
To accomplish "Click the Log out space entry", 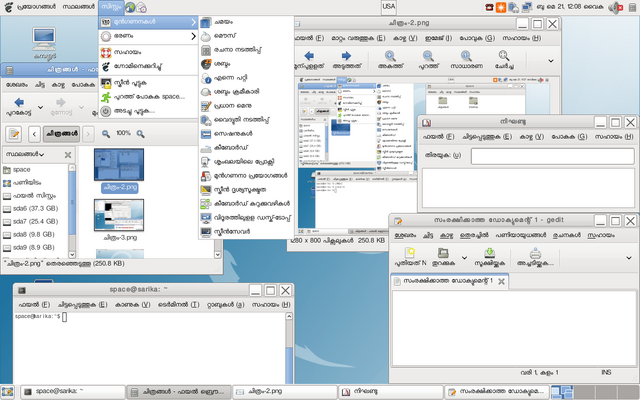I will tap(148, 97).
